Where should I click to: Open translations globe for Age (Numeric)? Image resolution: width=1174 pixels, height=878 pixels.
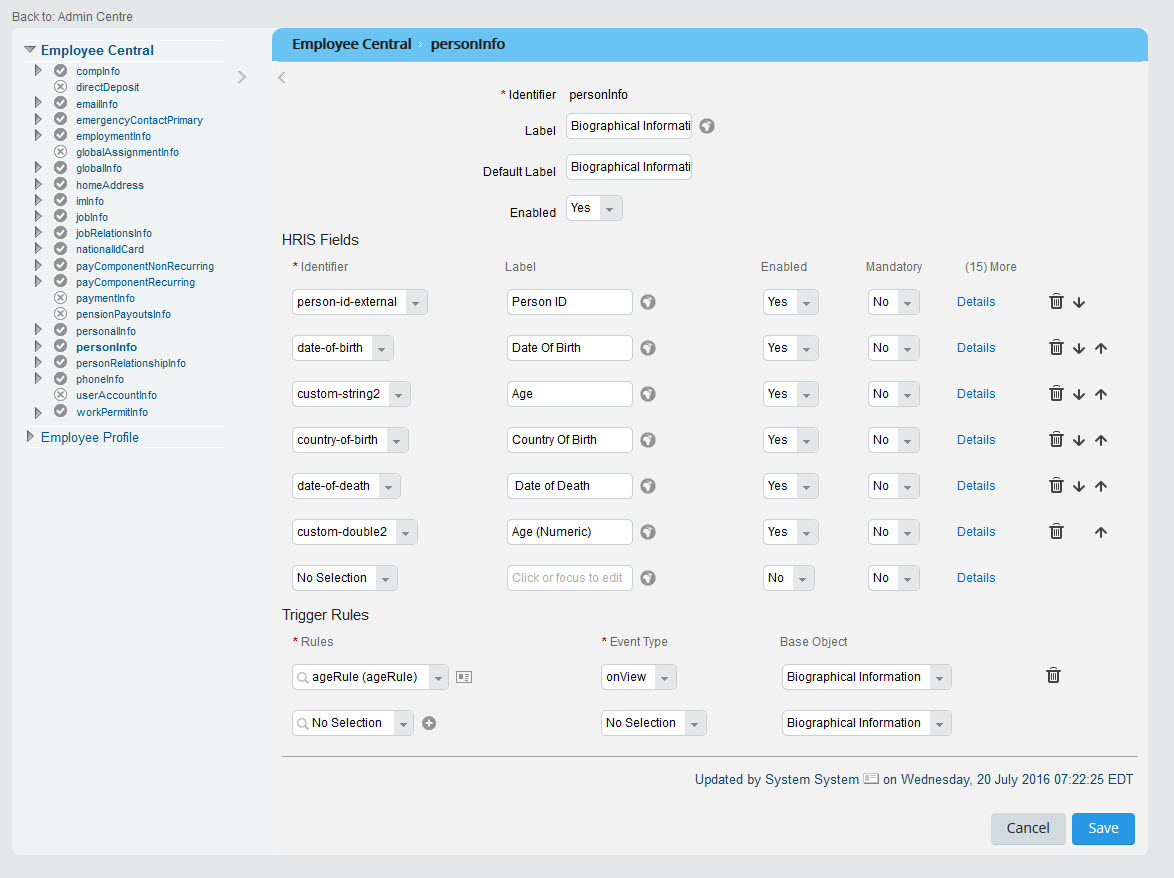(648, 531)
